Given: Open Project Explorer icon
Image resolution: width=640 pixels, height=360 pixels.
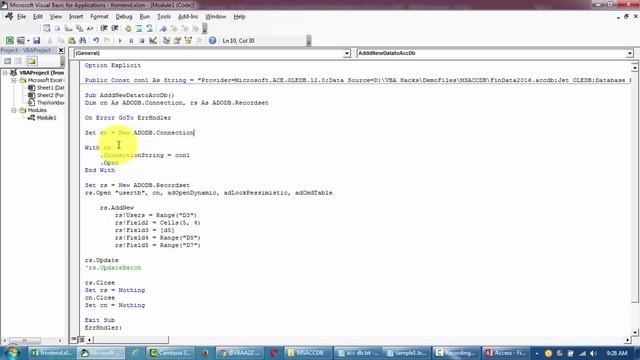Looking at the screenshot, I should (166, 40).
